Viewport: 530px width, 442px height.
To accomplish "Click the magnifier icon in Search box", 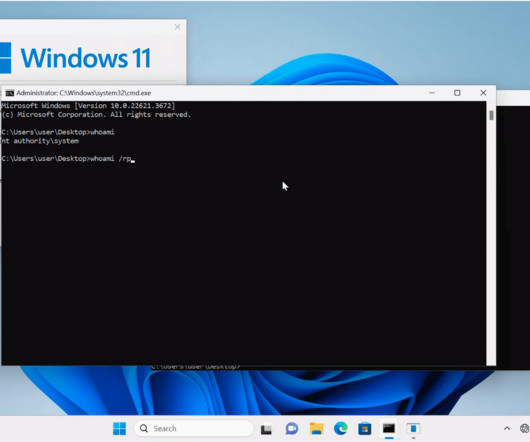I will pos(144,428).
